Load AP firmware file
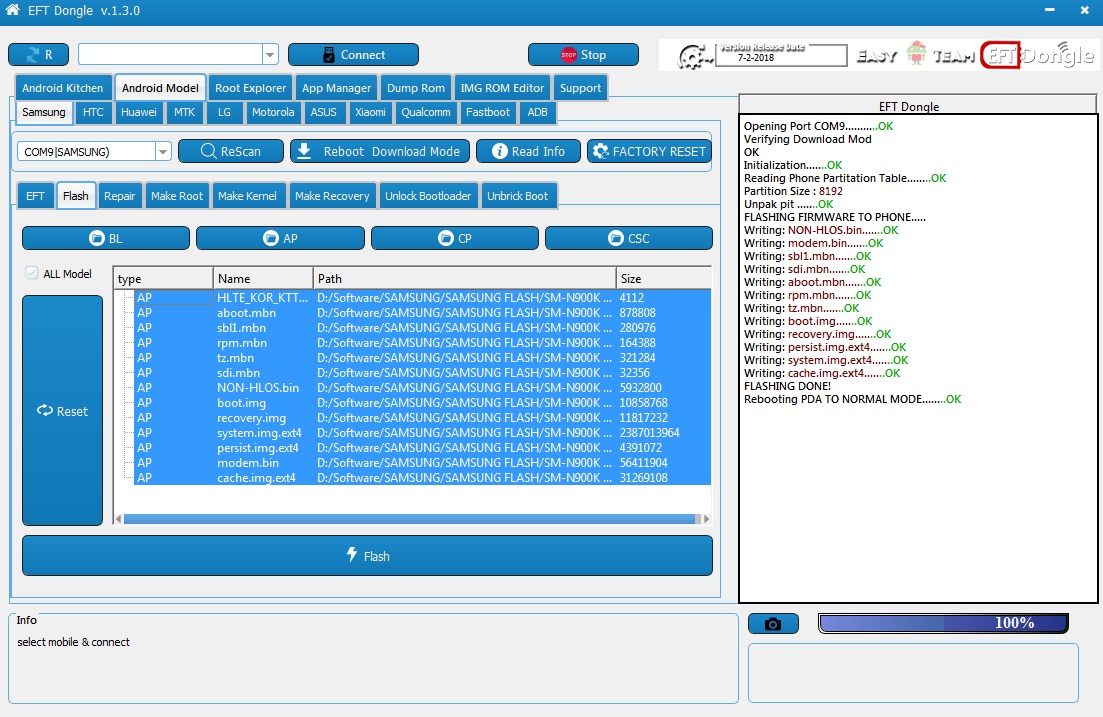The width and height of the screenshot is (1103, 717). pos(280,239)
